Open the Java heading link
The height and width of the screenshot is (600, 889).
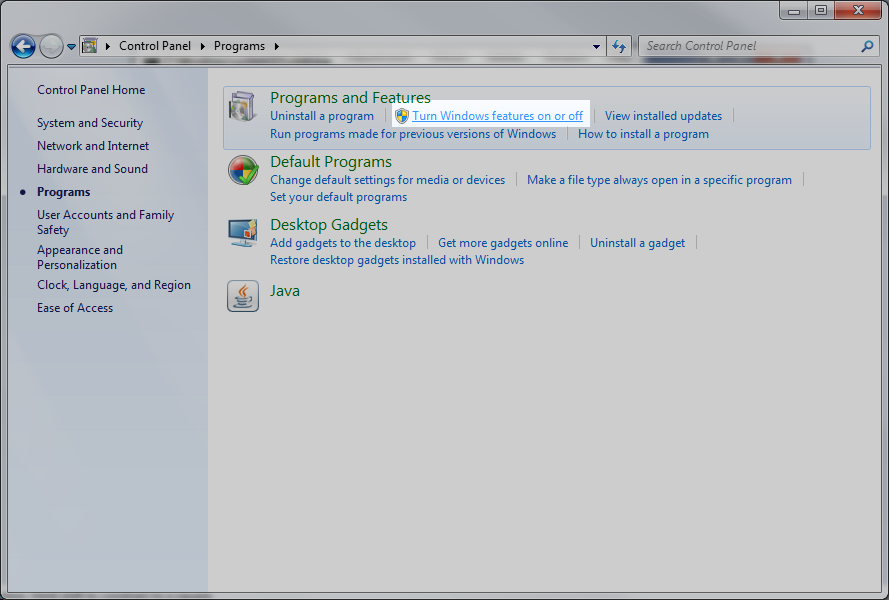(x=285, y=291)
